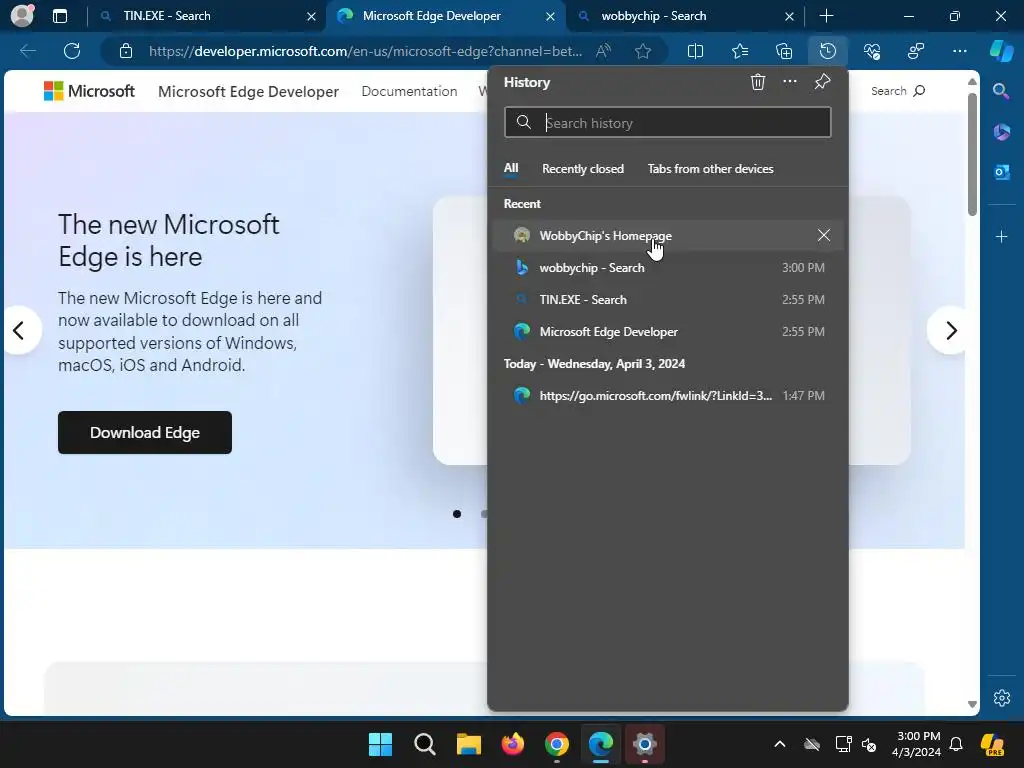The image size is (1024, 768).
Task: Open sidebar settings gear icon
Action: (x=1001, y=697)
